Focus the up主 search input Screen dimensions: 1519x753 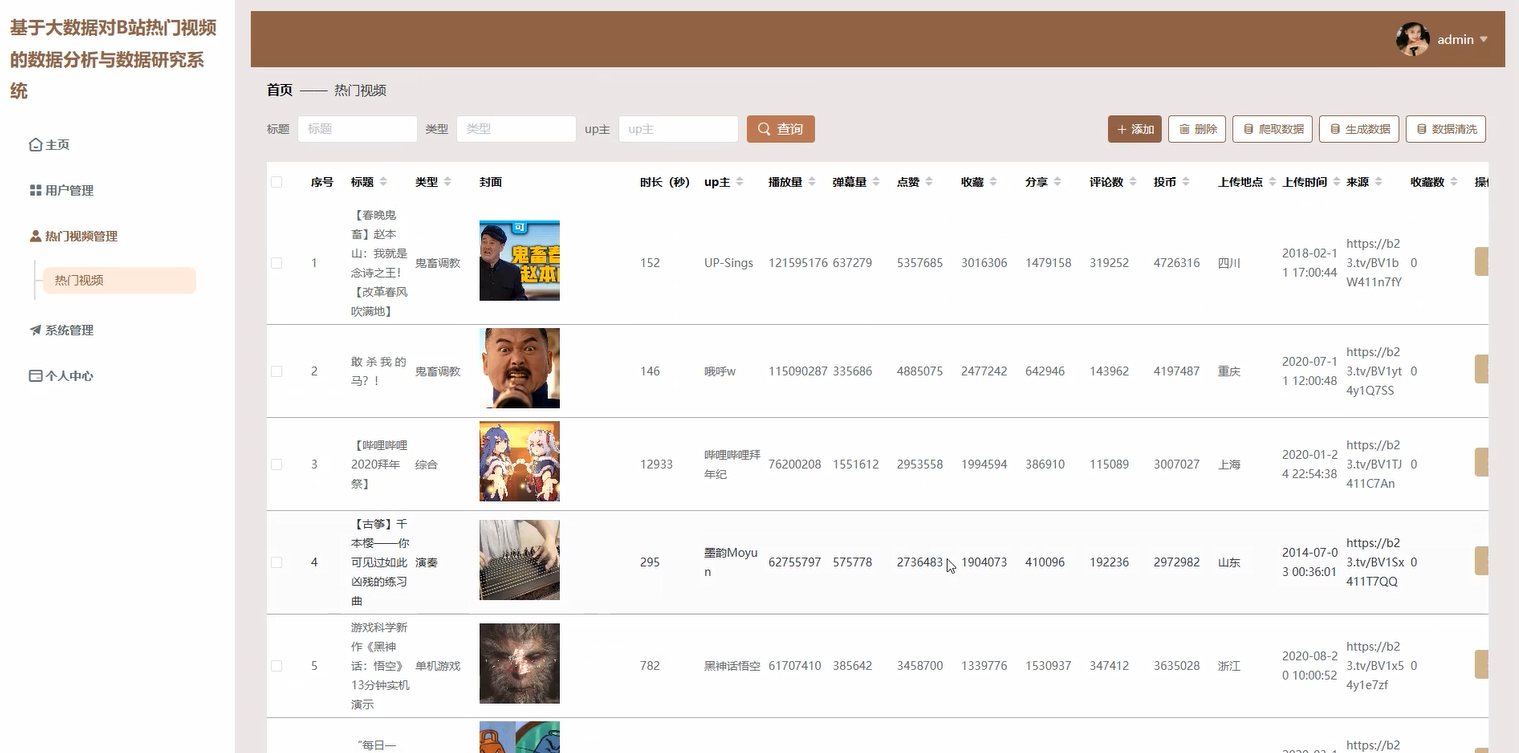click(x=678, y=129)
